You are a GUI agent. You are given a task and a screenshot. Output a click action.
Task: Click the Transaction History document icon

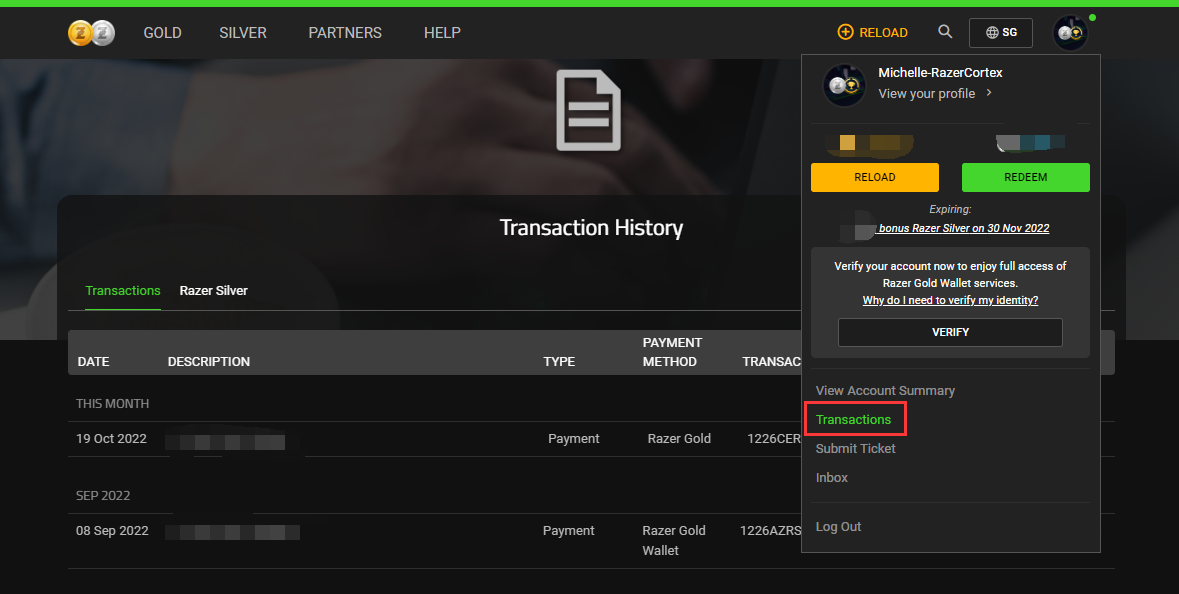click(589, 110)
